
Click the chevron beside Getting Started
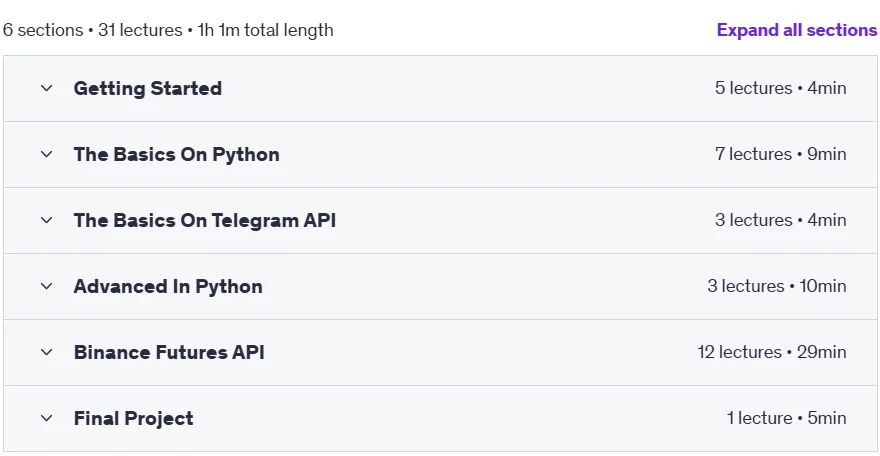(47, 88)
